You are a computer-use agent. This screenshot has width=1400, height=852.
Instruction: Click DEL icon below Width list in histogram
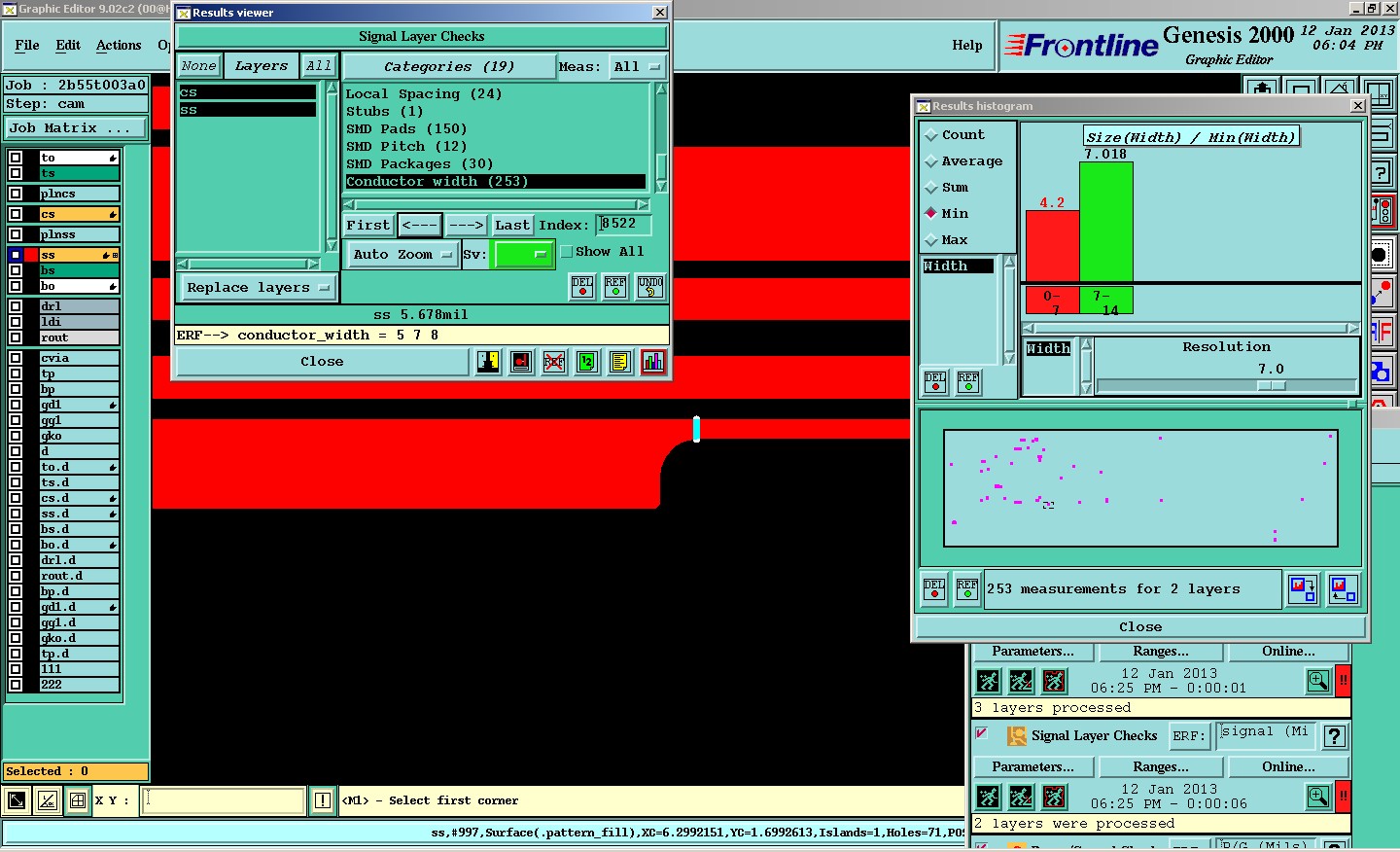[x=935, y=382]
